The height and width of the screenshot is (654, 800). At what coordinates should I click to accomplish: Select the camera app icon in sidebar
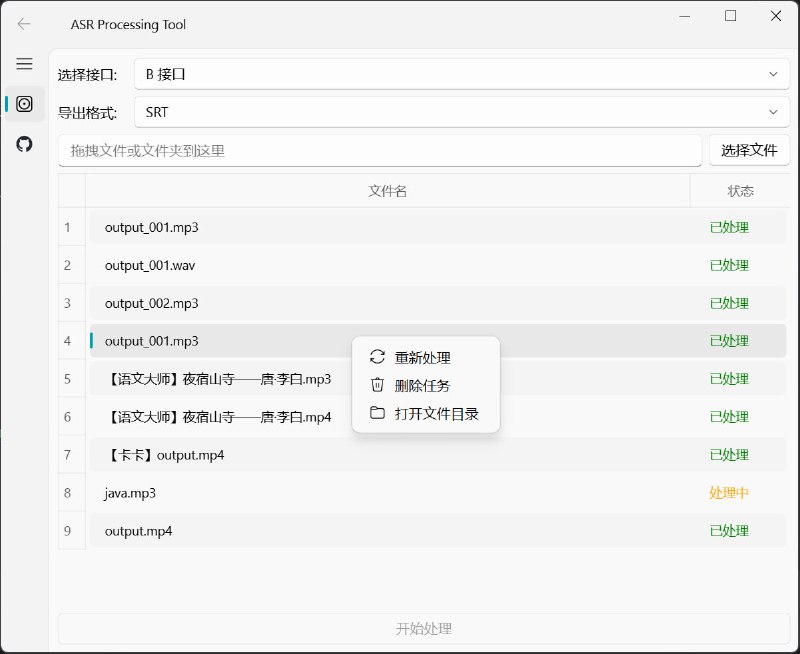[x=24, y=103]
